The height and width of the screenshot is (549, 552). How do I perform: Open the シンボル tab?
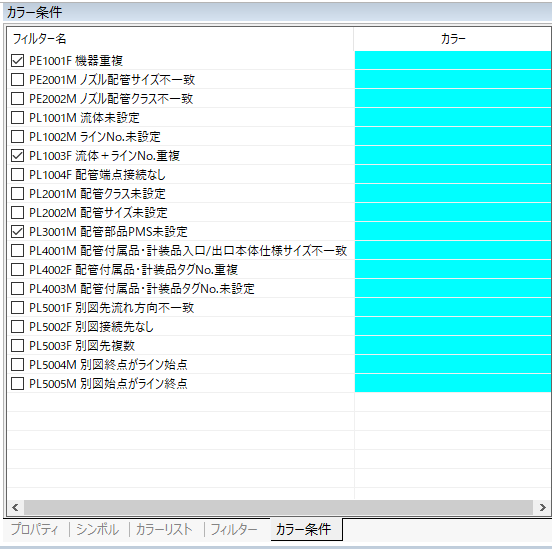coord(98,529)
